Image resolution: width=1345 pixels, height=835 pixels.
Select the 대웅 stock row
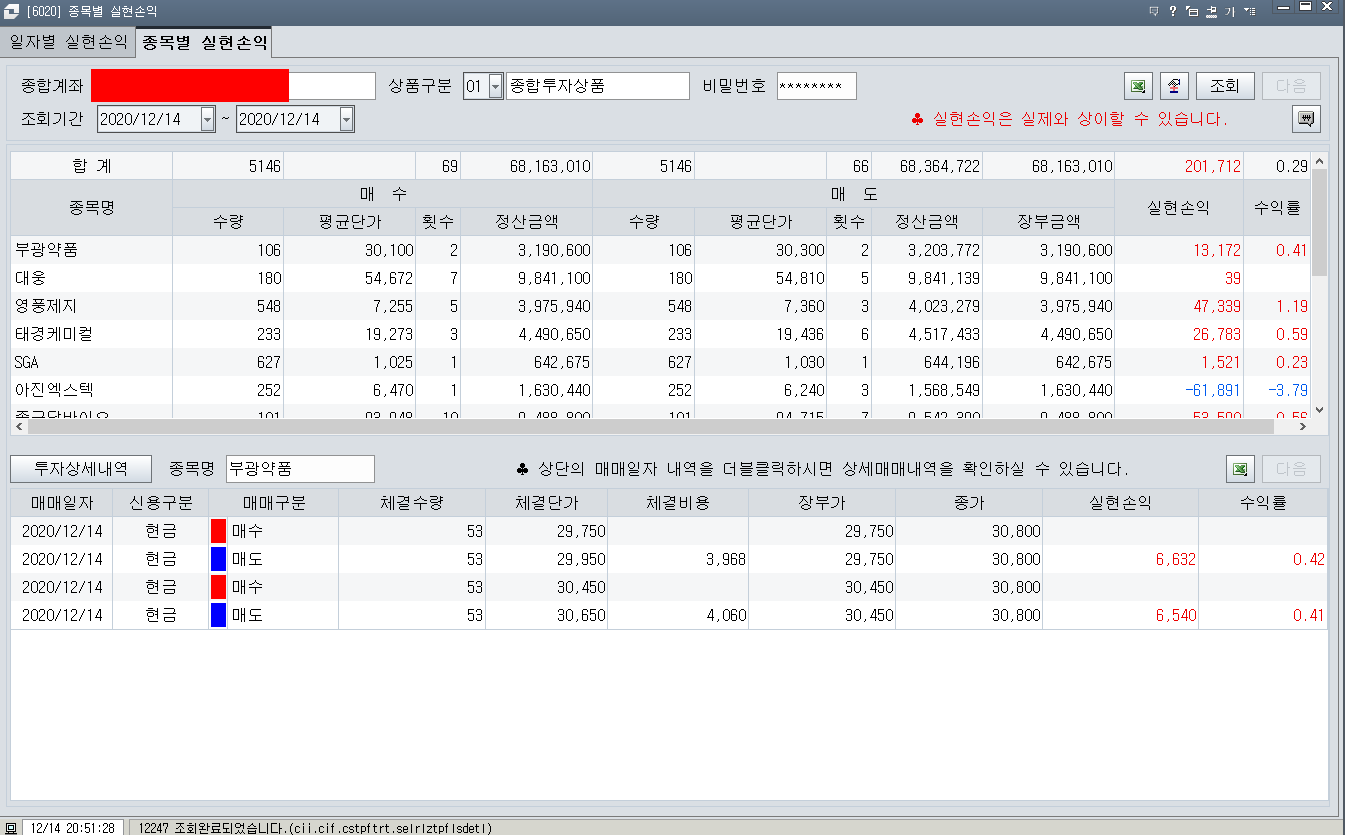click(660, 278)
